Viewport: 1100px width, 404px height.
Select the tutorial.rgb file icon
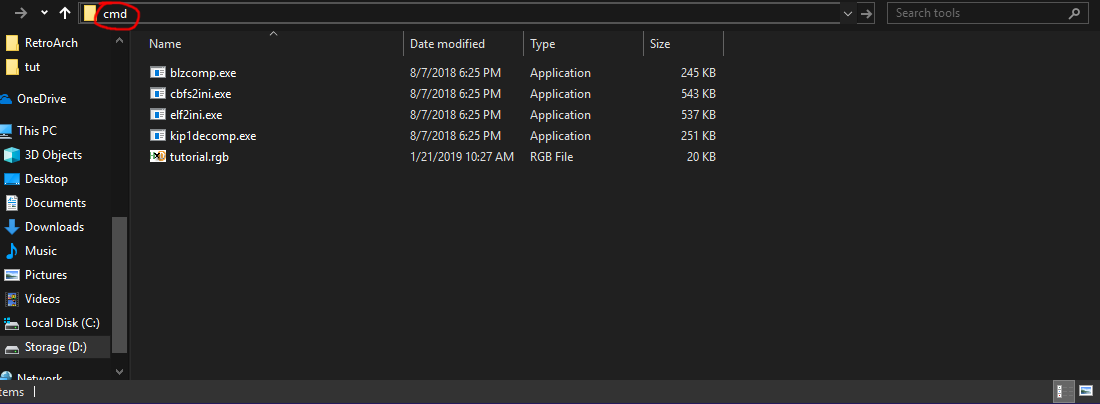pos(157,156)
